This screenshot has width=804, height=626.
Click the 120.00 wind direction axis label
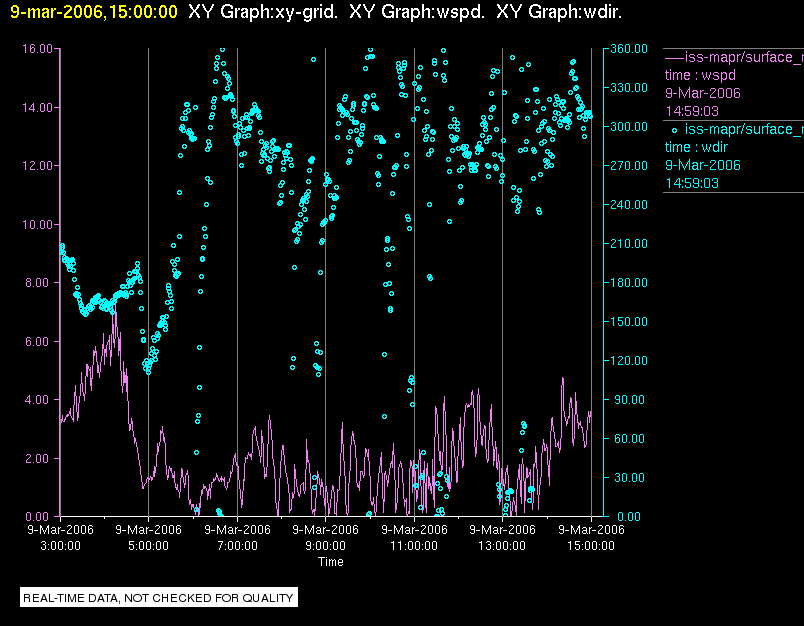(x=629, y=360)
